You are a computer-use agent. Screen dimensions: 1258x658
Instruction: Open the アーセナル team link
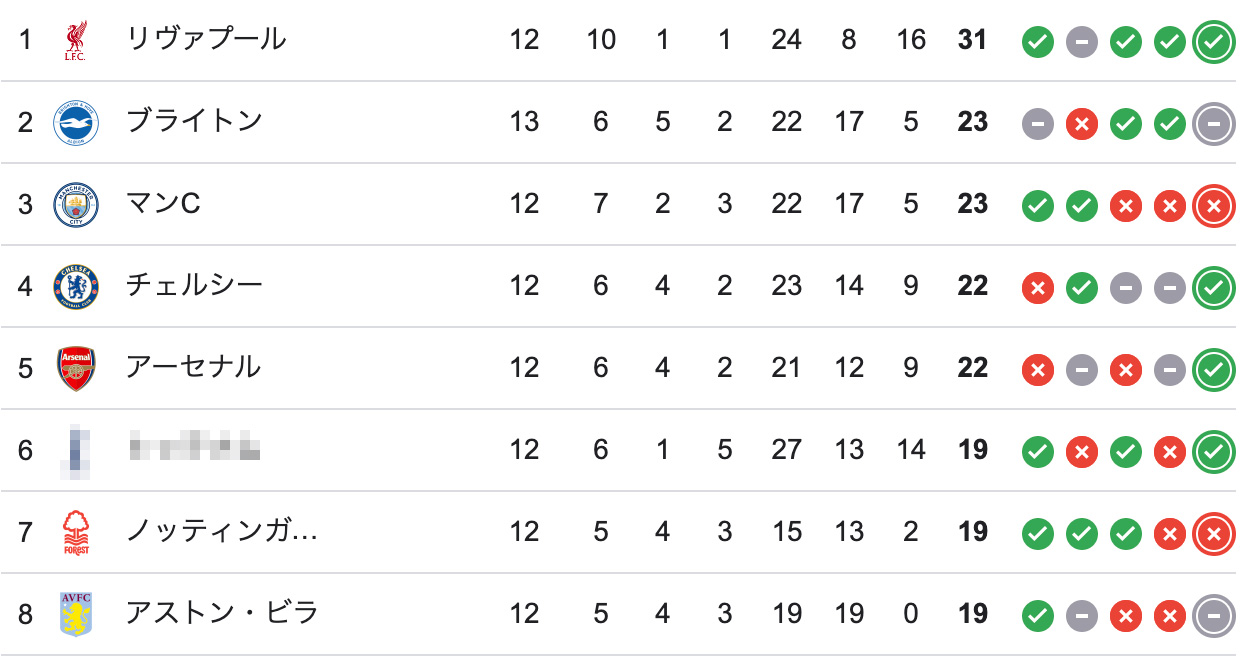pyautogui.click(x=193, y=368)
